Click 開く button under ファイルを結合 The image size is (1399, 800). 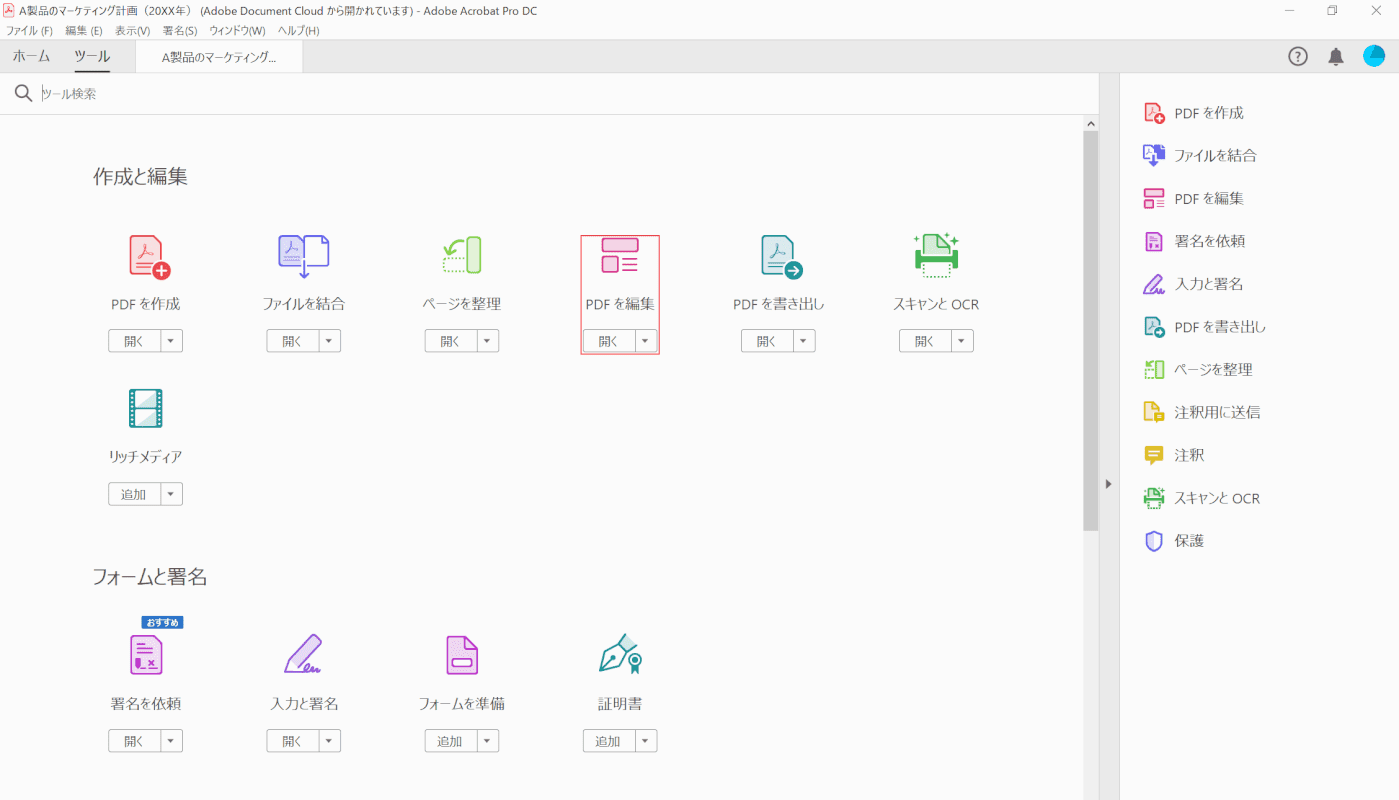pos(293,341)
